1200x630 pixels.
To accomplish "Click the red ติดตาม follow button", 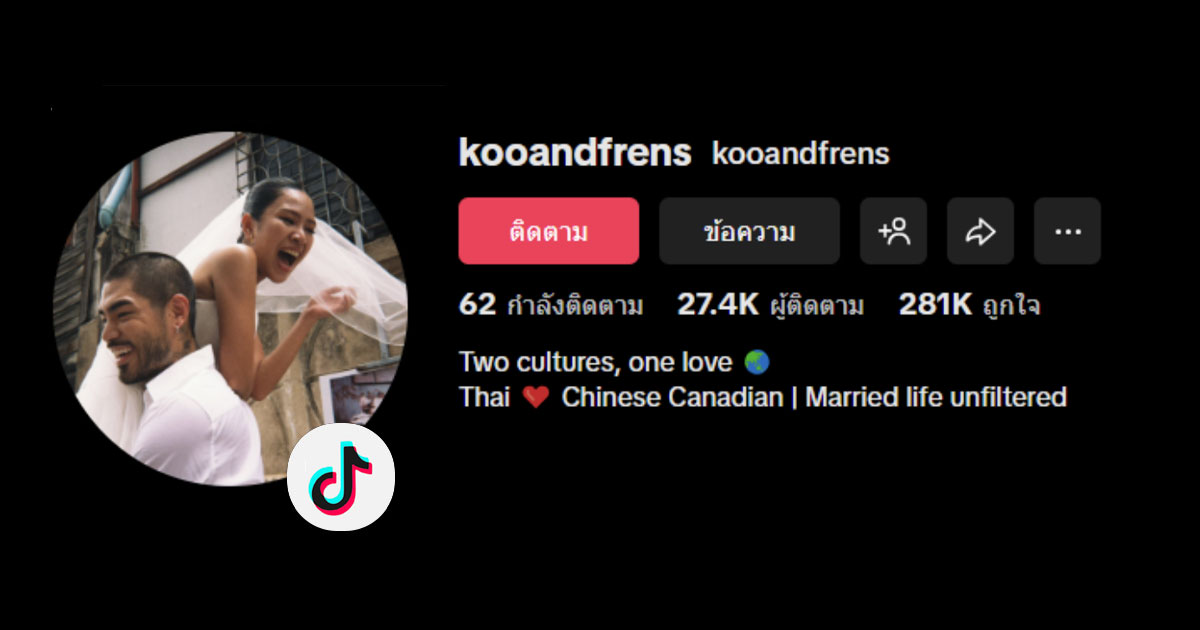I will click(548, 231).
